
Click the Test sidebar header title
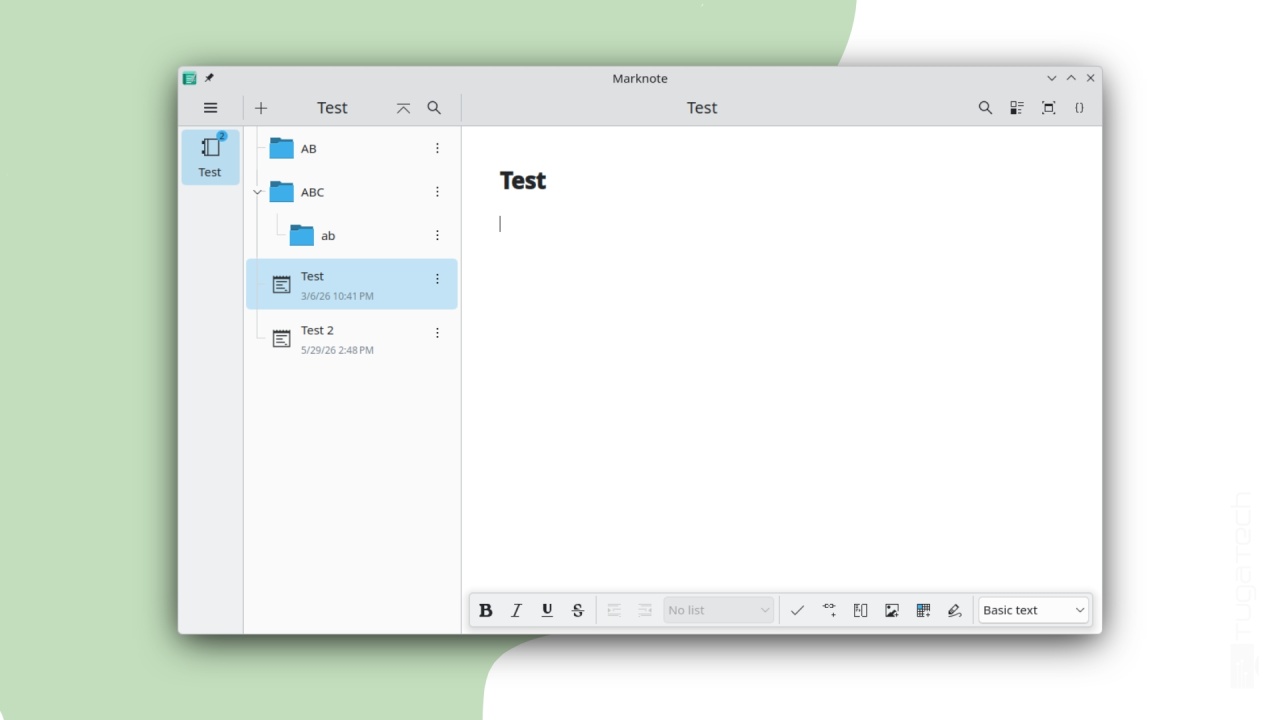332,108
